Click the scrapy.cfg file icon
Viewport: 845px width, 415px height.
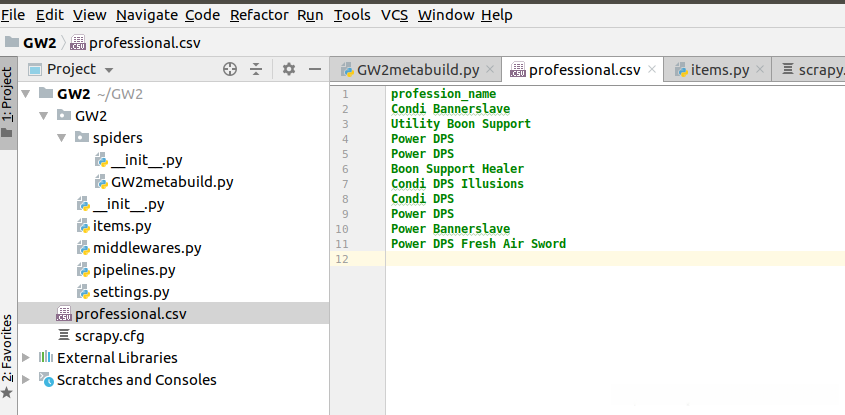pyautogui.click(x=64, y=336)
